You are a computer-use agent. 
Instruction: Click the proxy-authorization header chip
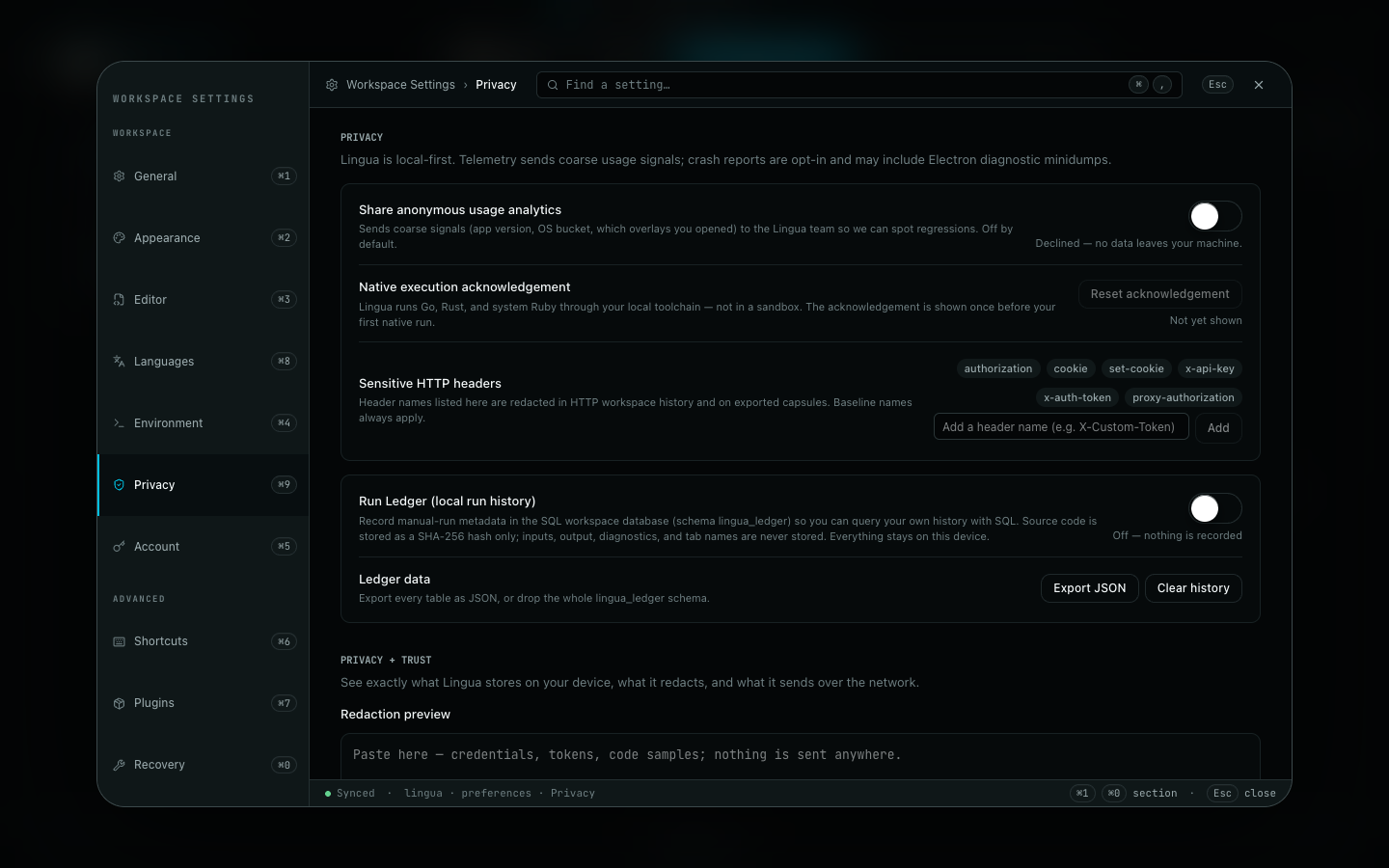point(1184,397)
